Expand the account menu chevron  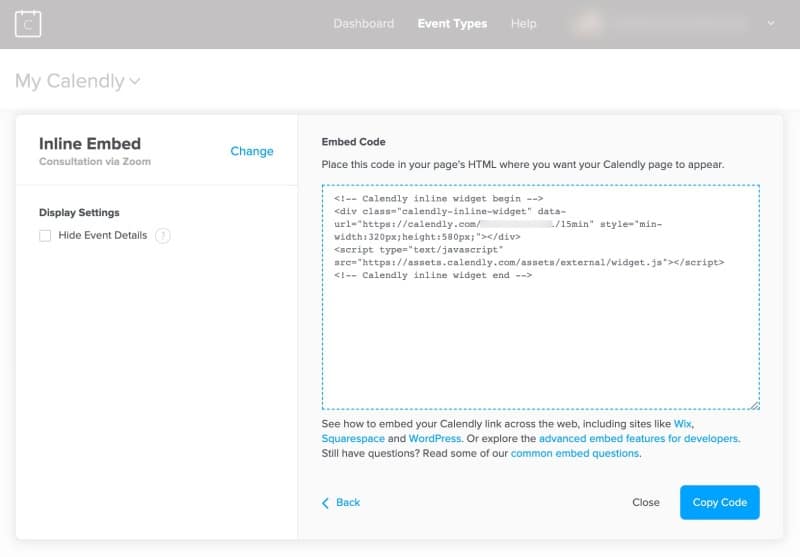pyautogui.click(x=770, y=24)
